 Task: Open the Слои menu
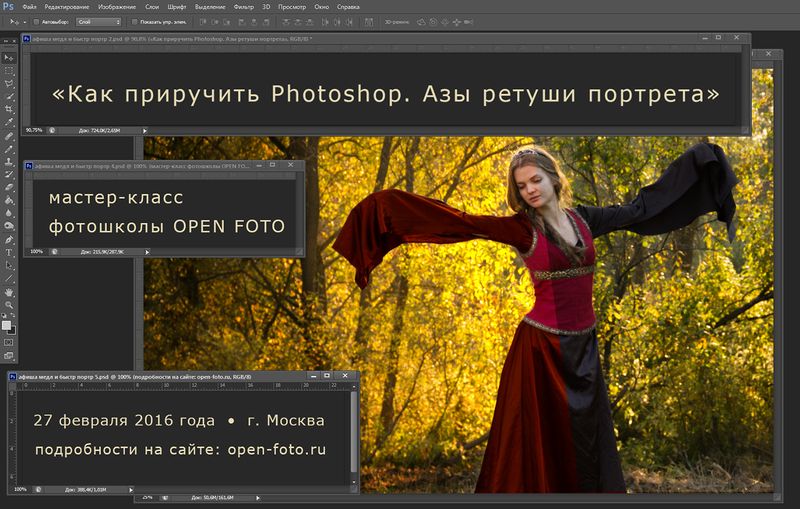coord(152,7)
